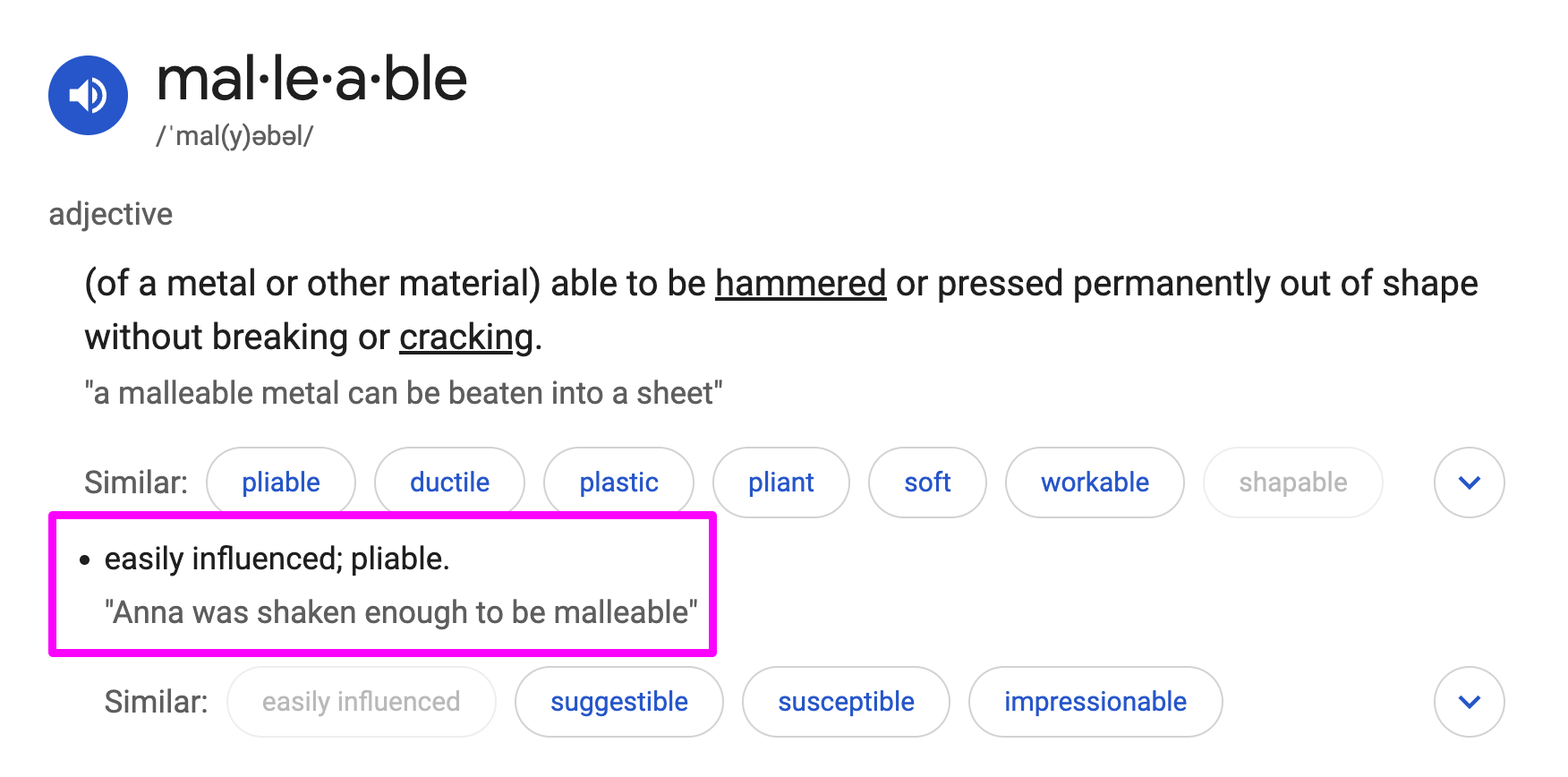The width and height of the screenshot is (1568, 777).
Task: Follow the "cracking" word link
Action: [x=466, y=337]
